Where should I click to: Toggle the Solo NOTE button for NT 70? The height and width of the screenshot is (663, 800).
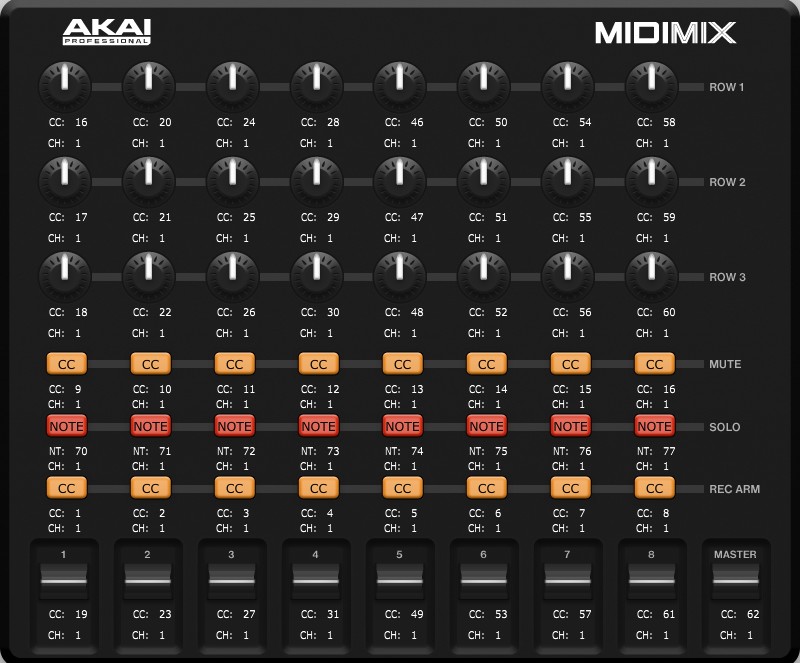coord(67,426)
